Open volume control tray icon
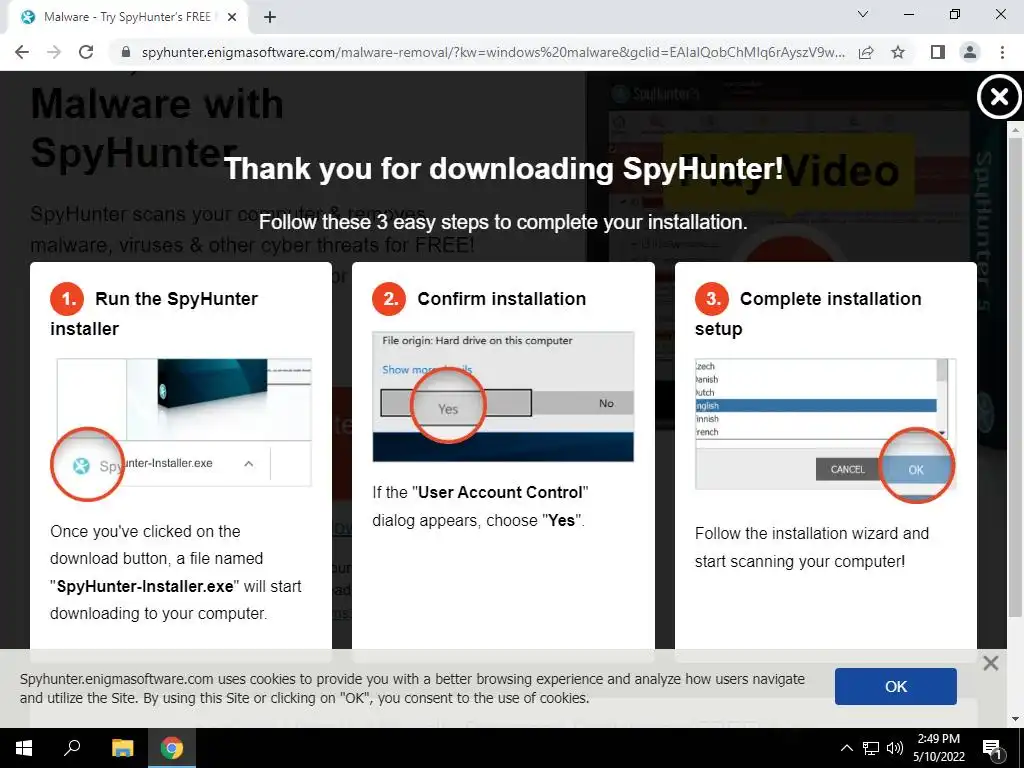1024x768 pixels. pos(894,748)
